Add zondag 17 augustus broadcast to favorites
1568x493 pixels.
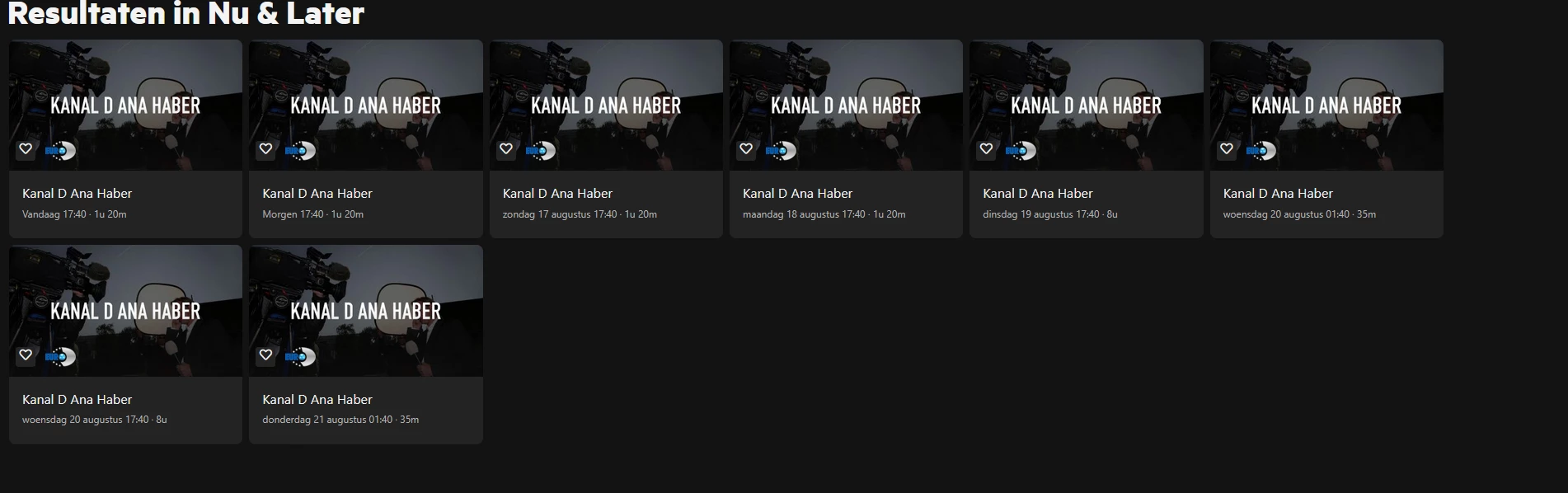click(506, 149)
